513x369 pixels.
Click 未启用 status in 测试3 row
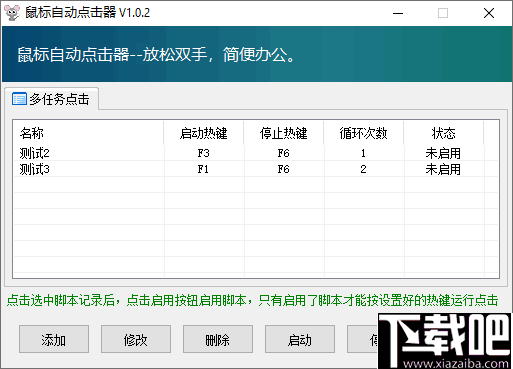pyautogui.click(x=443, y=169)
